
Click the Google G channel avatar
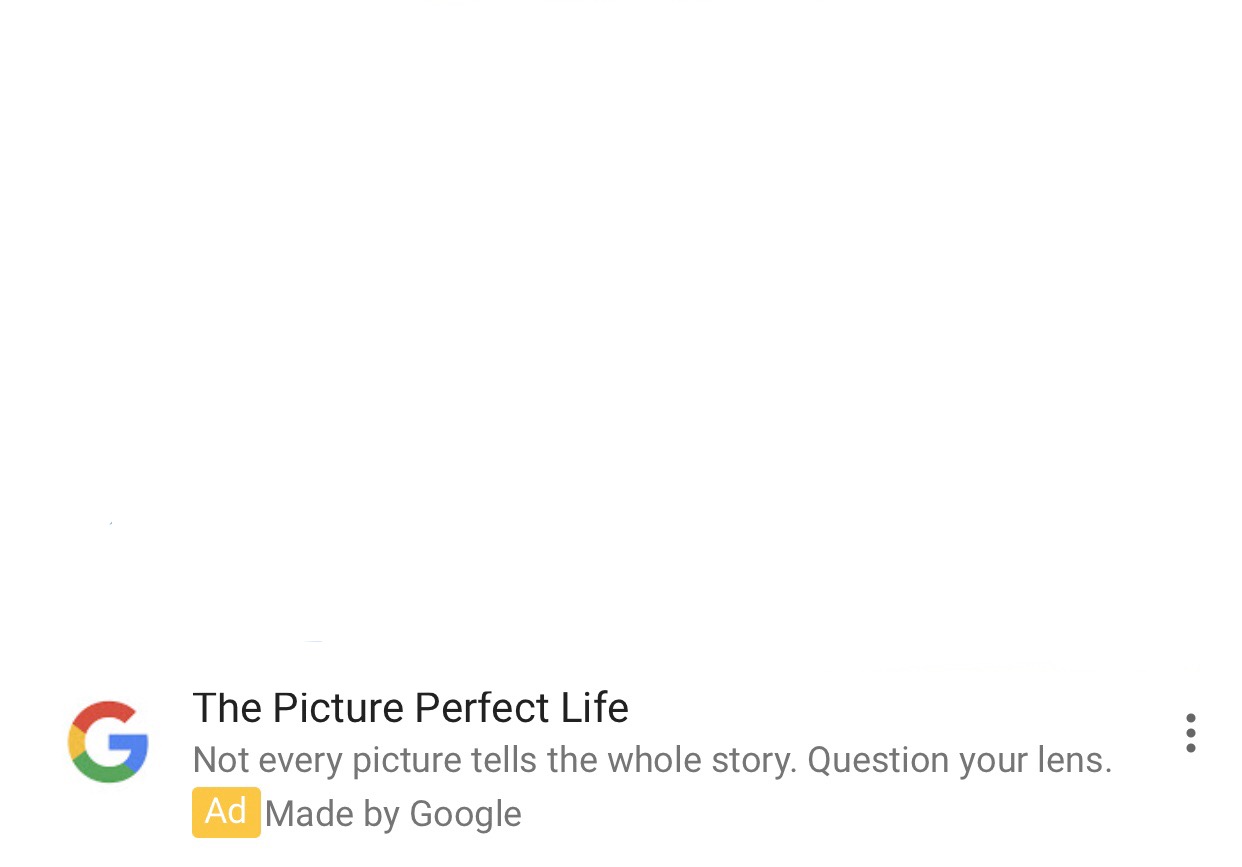(x=108, y=742)
